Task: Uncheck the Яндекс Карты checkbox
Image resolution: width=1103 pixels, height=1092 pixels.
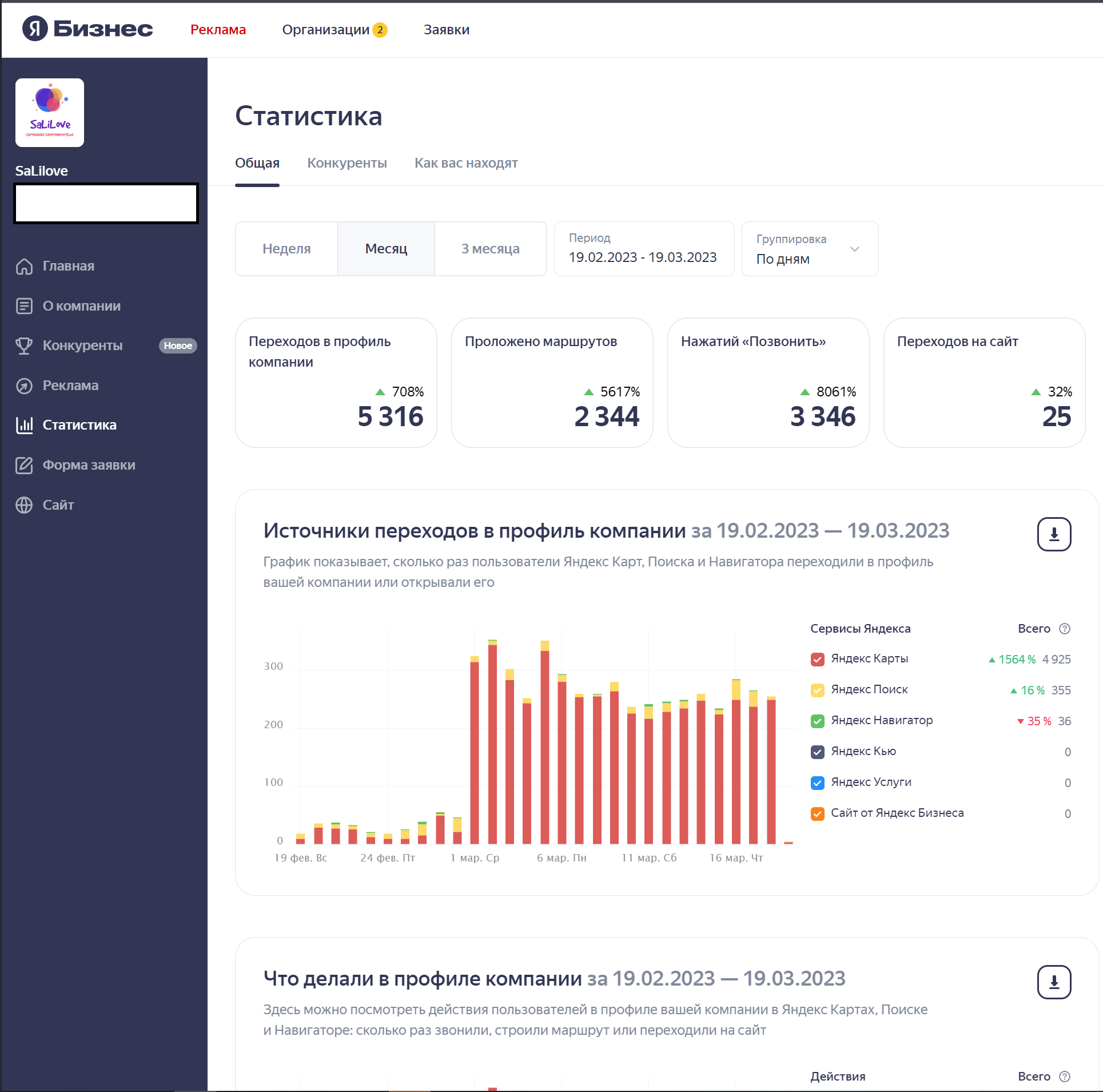Action: click(x=817, y=659)
